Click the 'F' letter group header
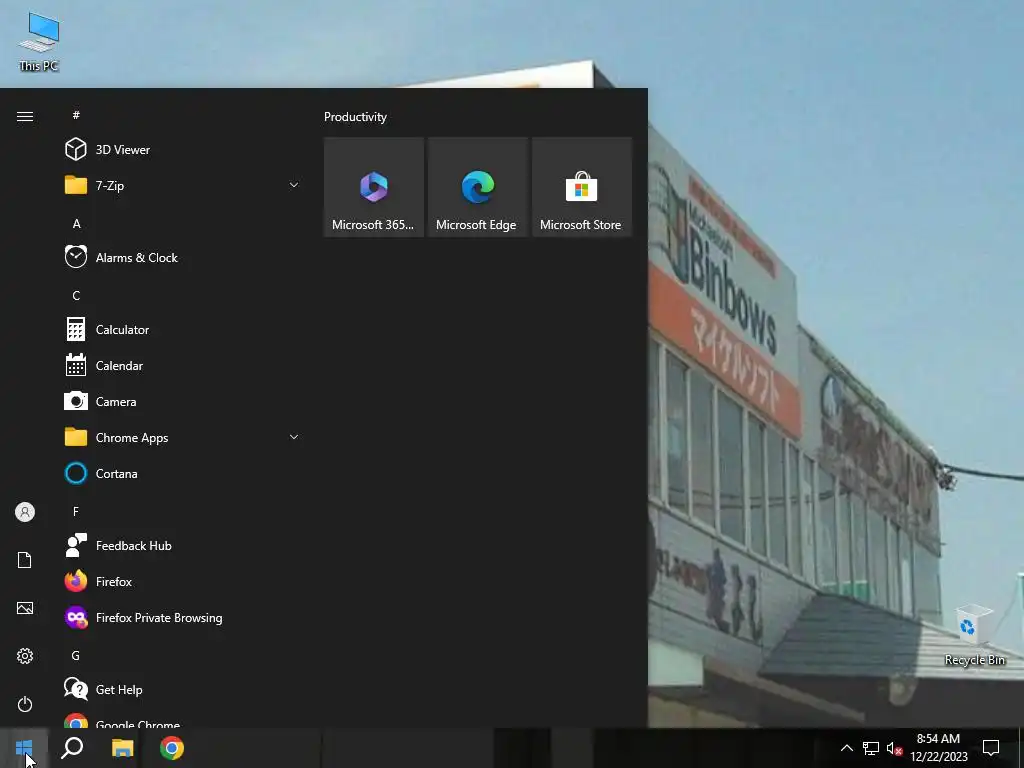1024x768 pixels. tap(76, 511)
